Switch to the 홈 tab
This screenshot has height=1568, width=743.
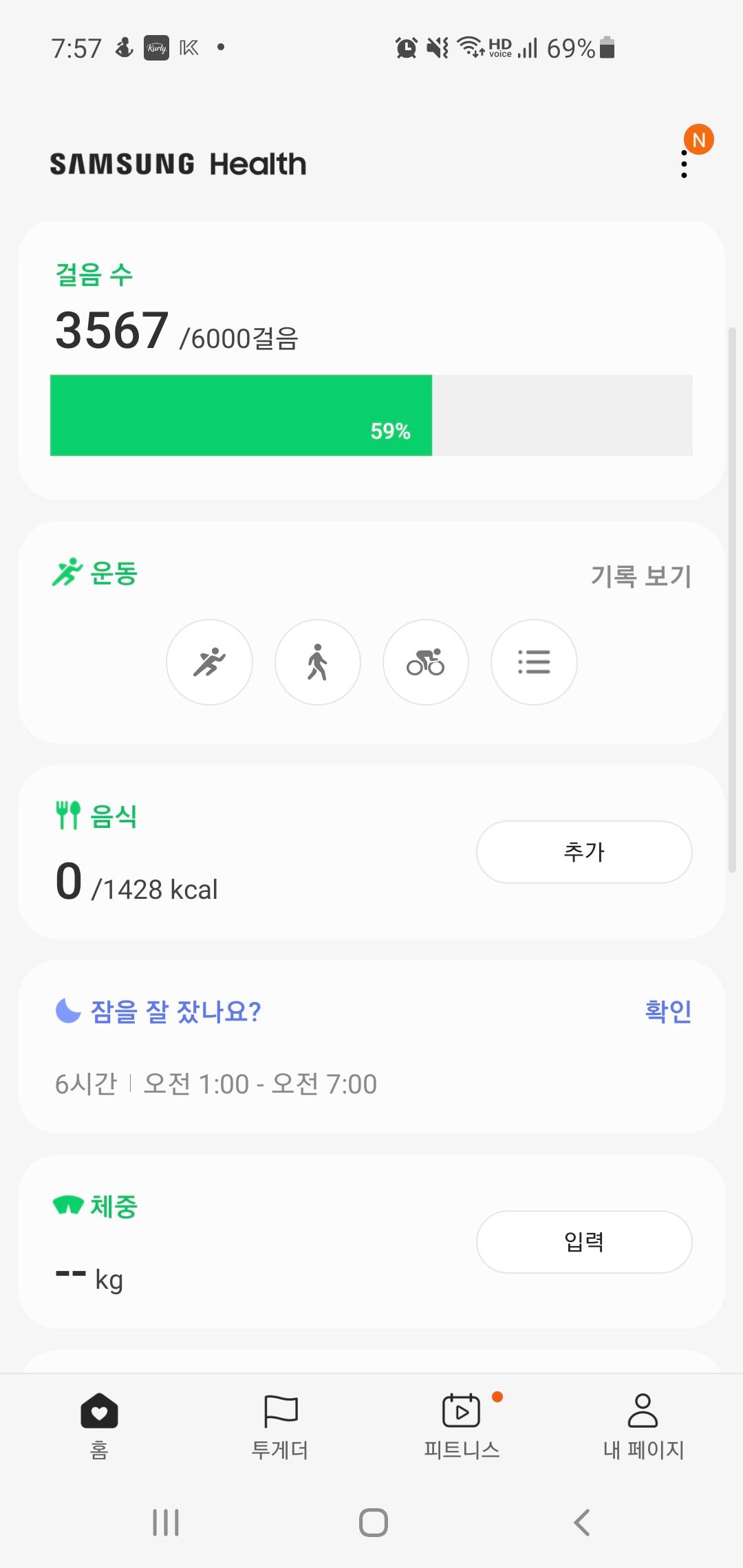[x=99, y=1424]
